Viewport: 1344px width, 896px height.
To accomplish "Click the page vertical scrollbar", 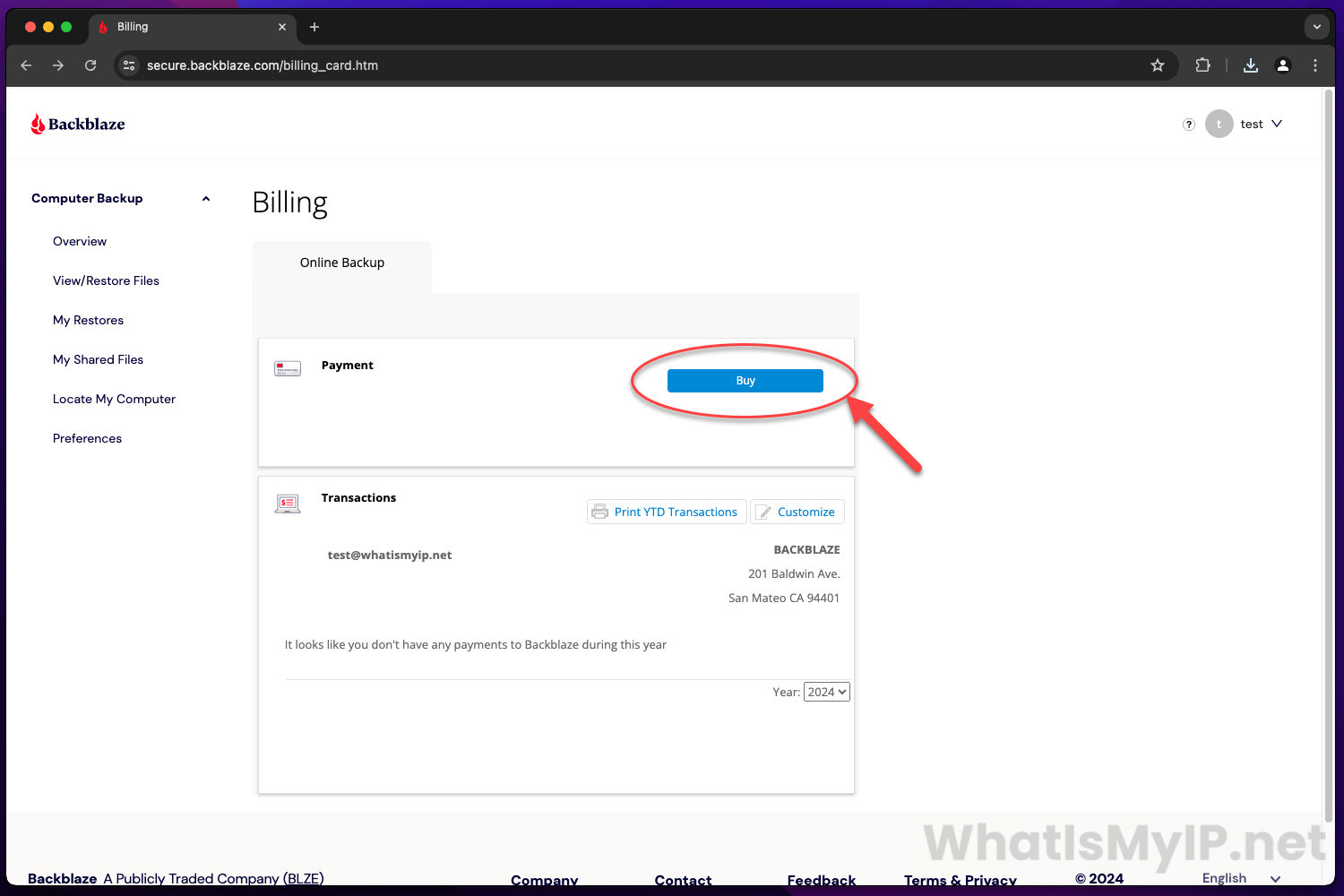I will (x=1329, y=455).
